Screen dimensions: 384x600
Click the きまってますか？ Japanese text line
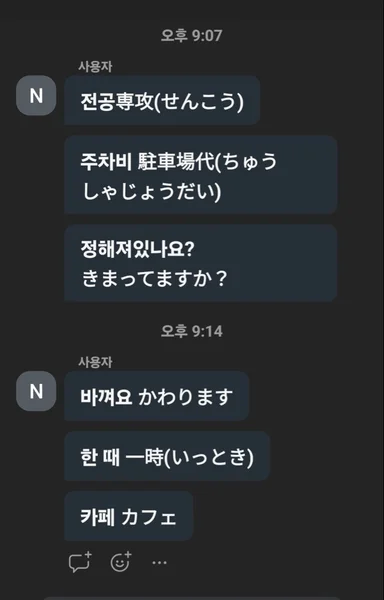tap(155, 279)
